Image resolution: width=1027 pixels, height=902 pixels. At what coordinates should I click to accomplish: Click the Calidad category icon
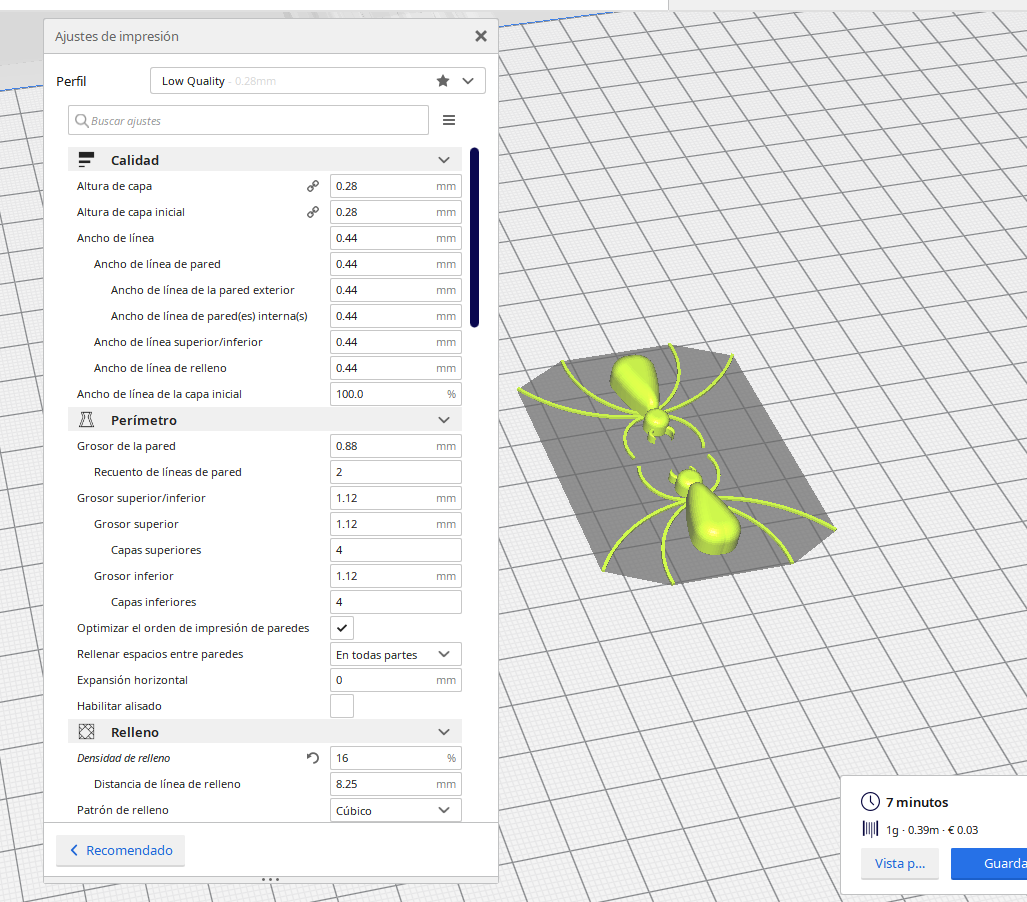86,160
